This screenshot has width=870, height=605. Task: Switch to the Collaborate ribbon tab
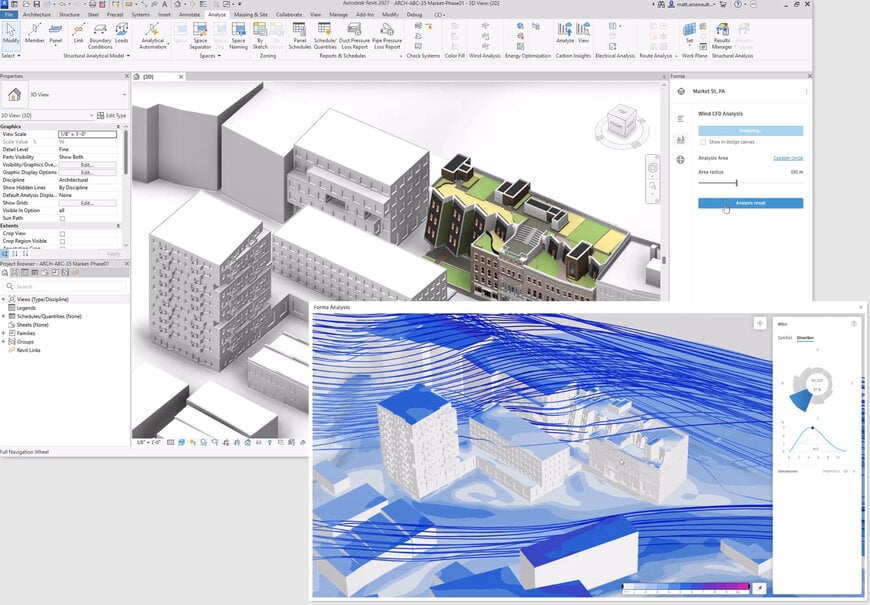pyautogui.click(x=289, y=14)
